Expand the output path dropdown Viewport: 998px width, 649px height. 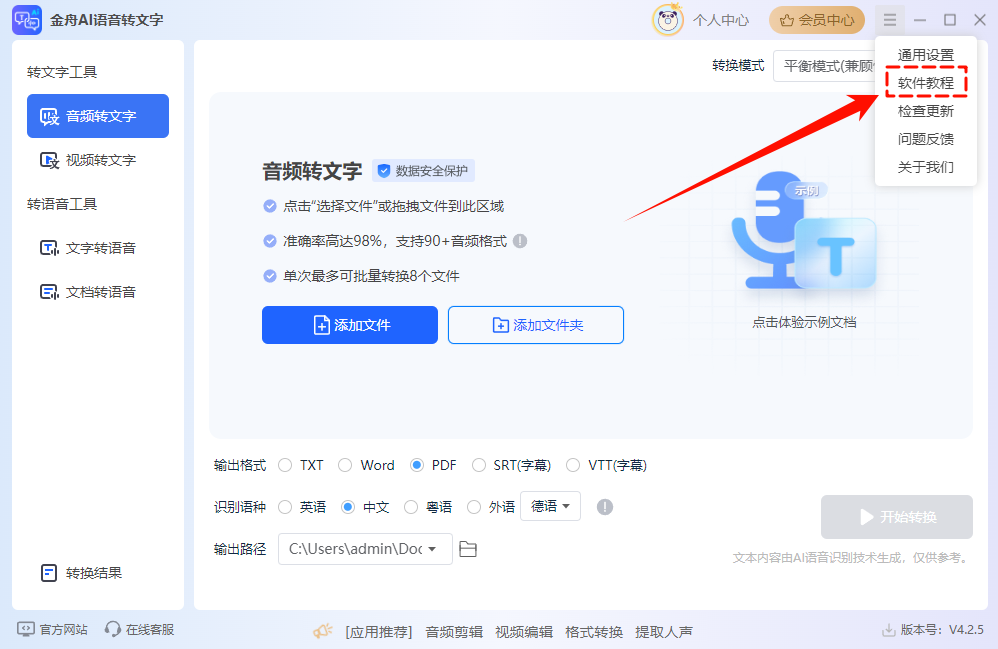[434, 549]
